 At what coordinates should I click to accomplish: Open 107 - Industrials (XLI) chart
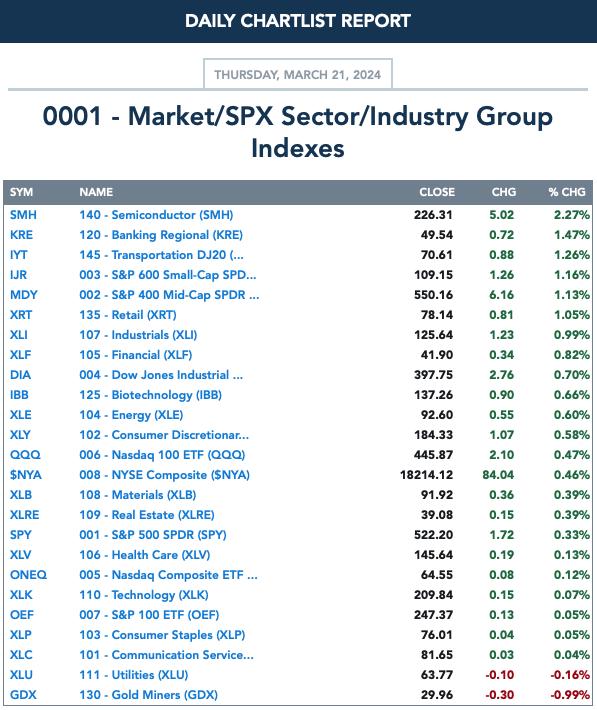coord(138,335)
